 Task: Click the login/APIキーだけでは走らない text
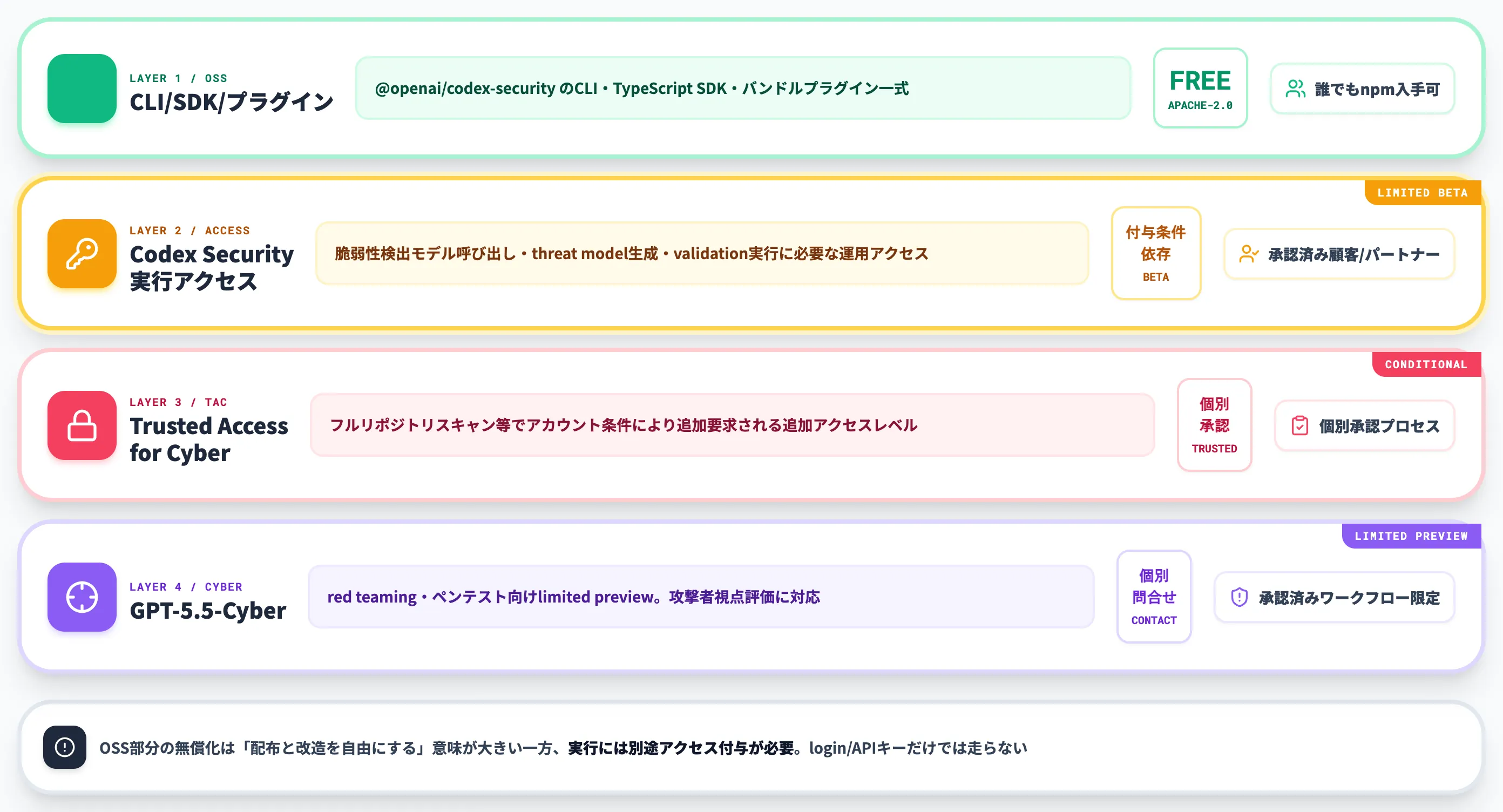click(918, 748)
